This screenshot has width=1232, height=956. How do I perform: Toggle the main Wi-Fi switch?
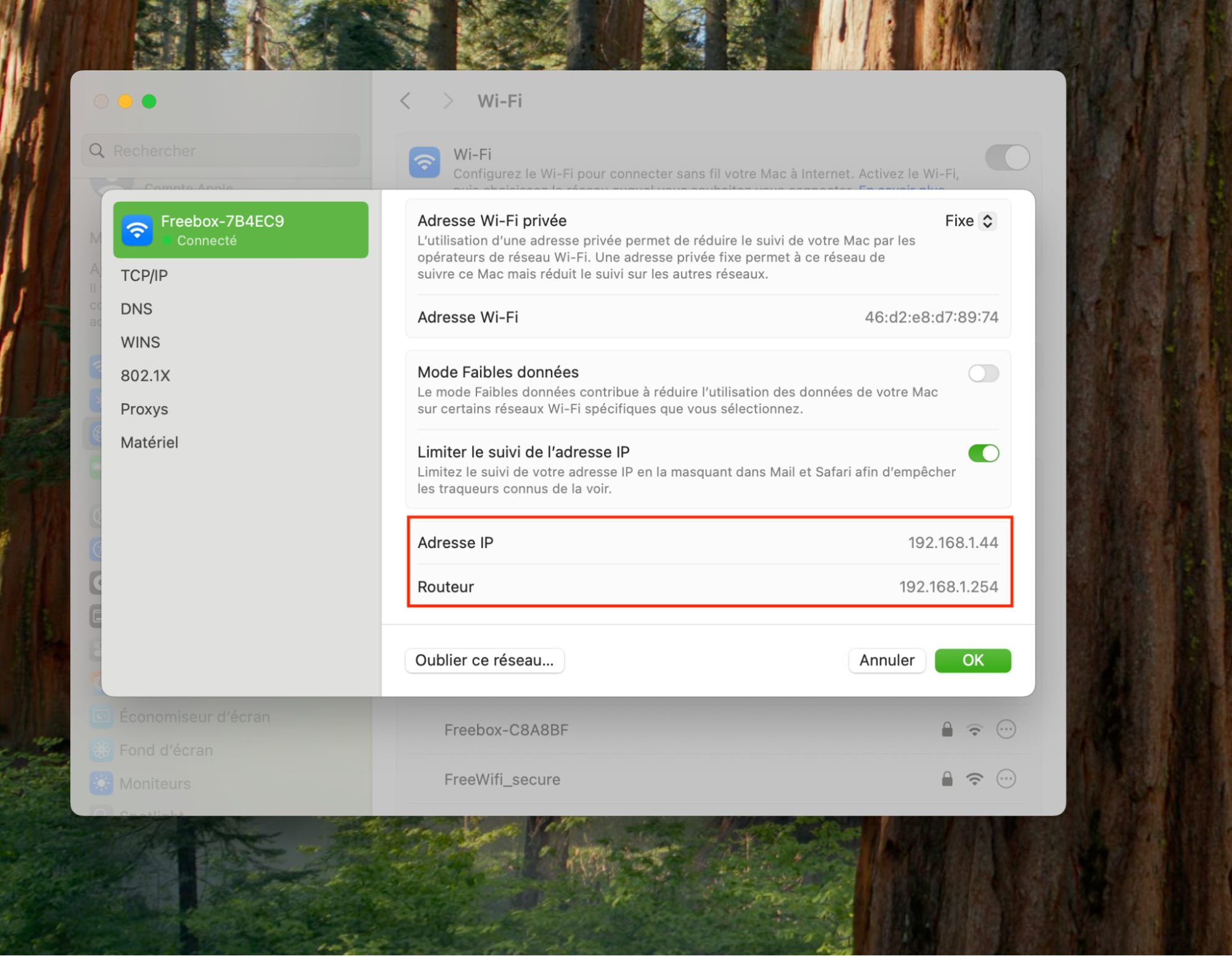pos(1007,158)
